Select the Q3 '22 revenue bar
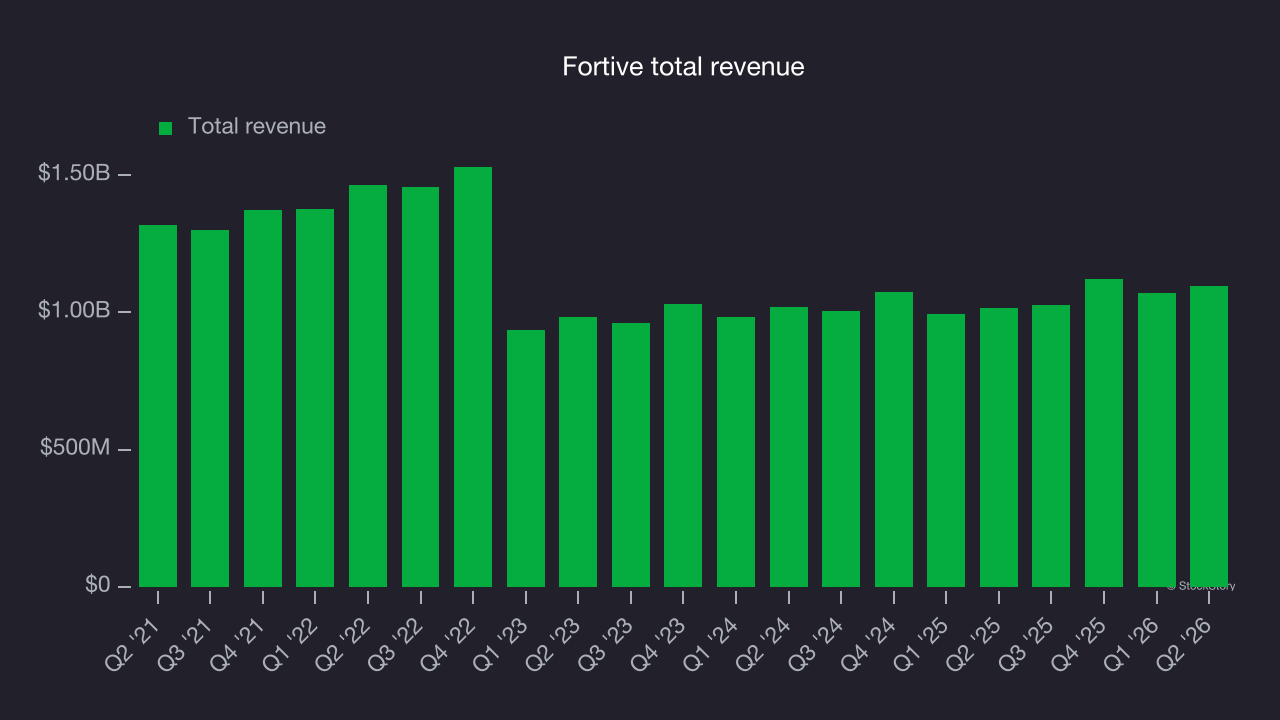The height and width of the screenshot is (720, 1280). [x=420, y=387]
